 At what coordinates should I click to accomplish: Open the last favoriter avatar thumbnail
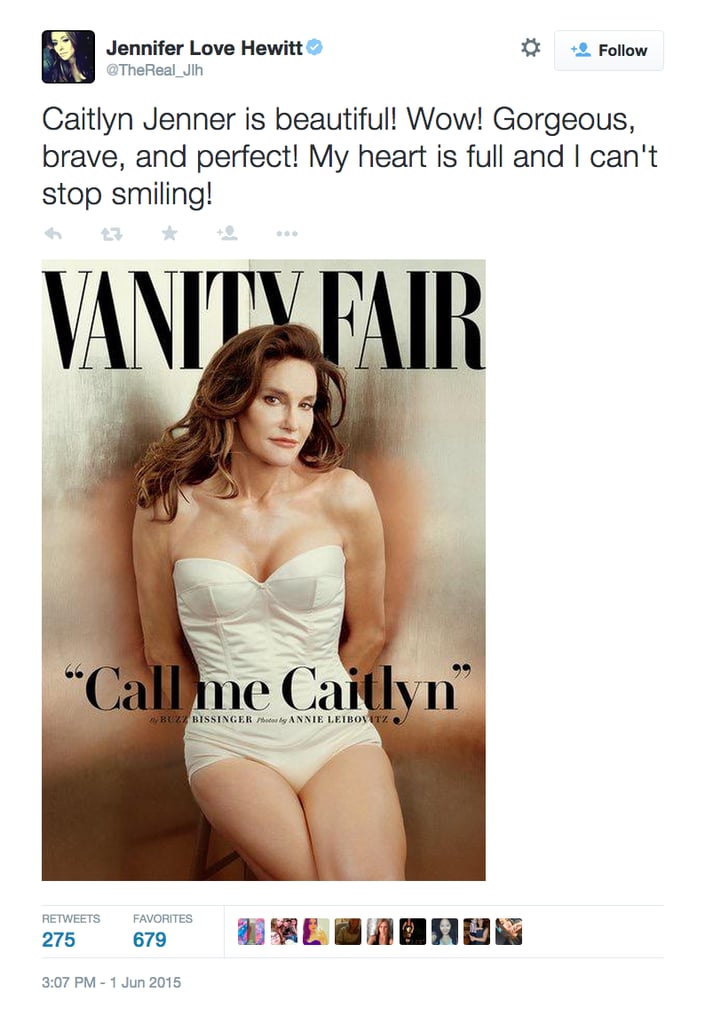[509, 931]
